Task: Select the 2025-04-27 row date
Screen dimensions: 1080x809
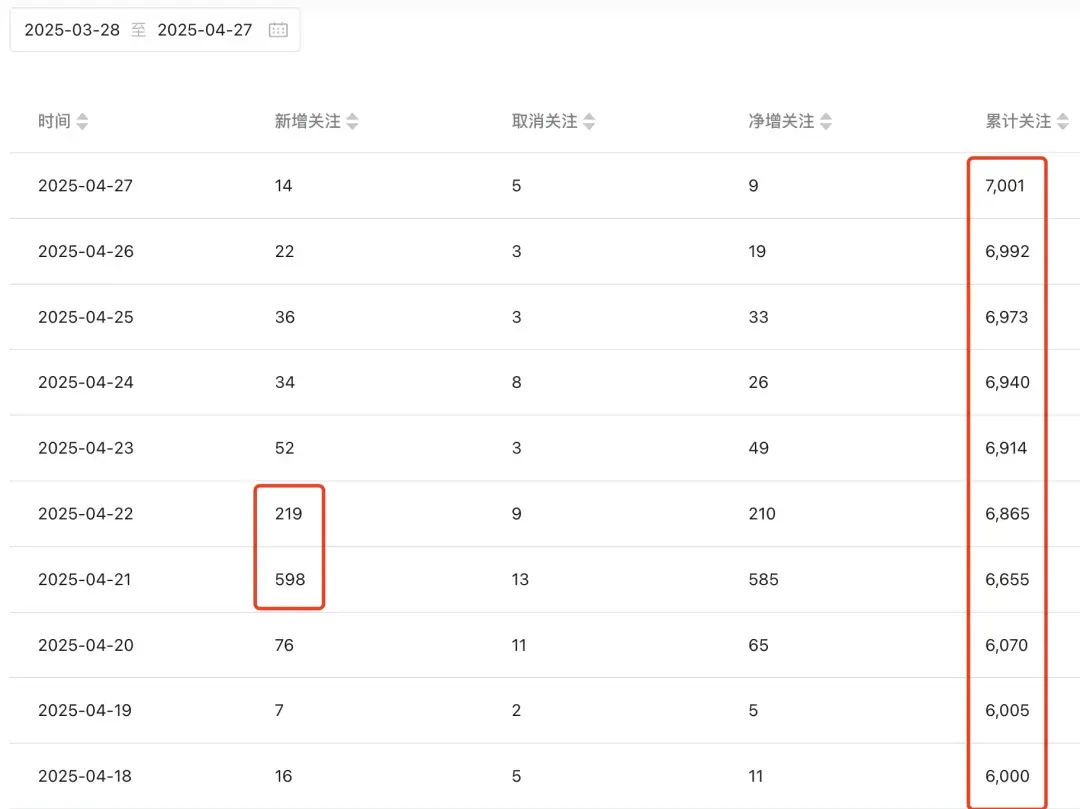Action: click(85, 186)
